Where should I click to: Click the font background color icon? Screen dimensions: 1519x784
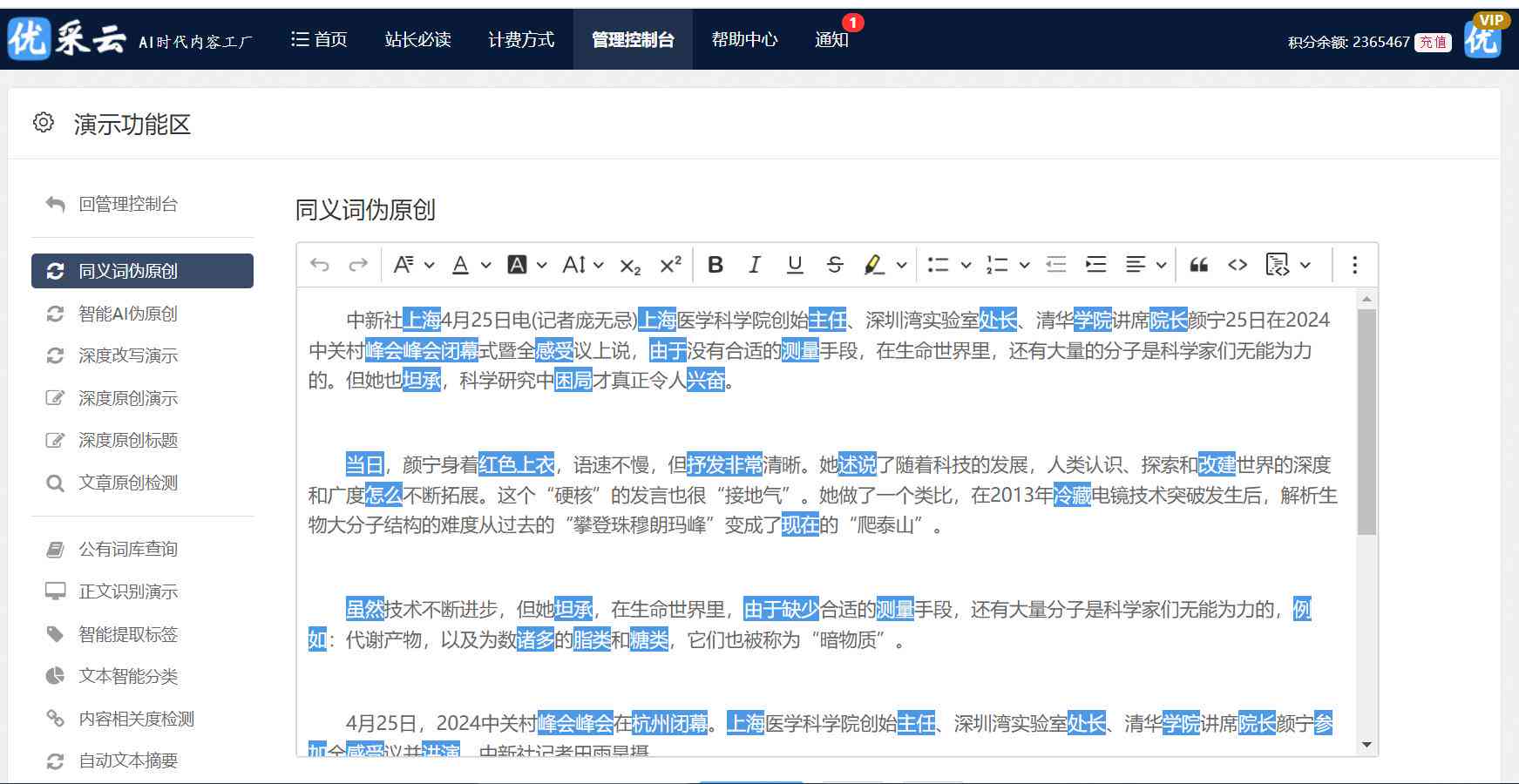click(x=517, y=265)
